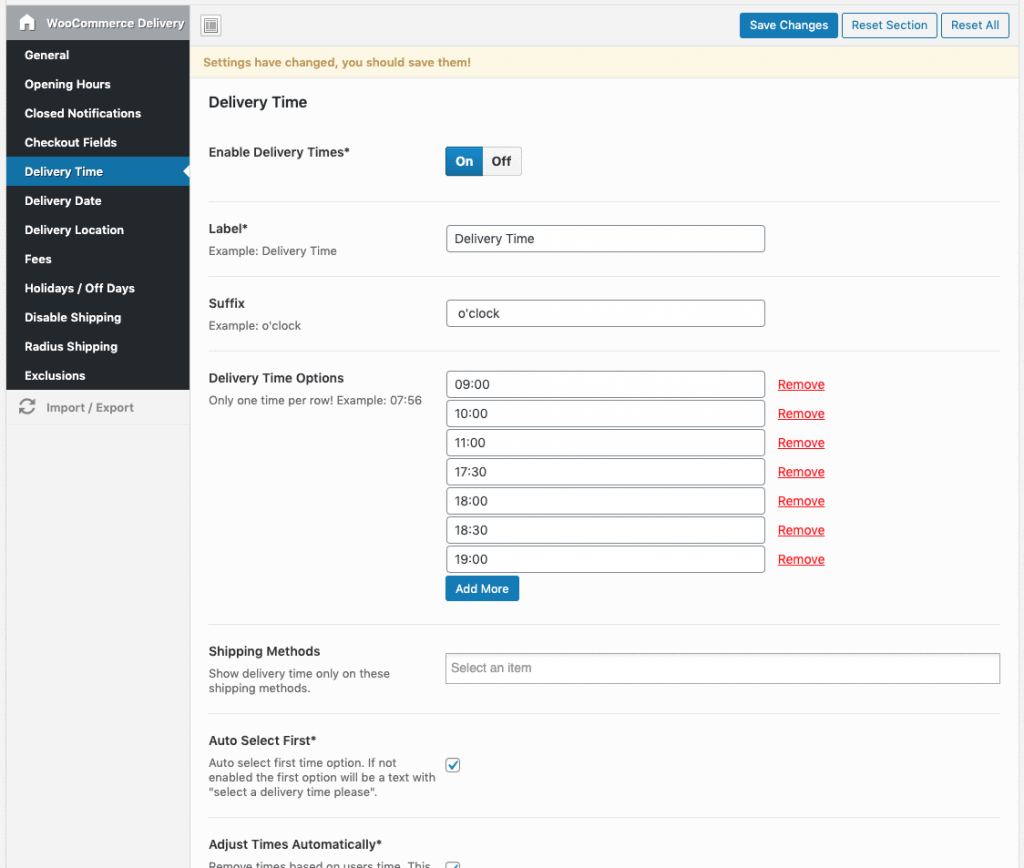Click the expand-all sections icon in header

[x=210, y=26]
